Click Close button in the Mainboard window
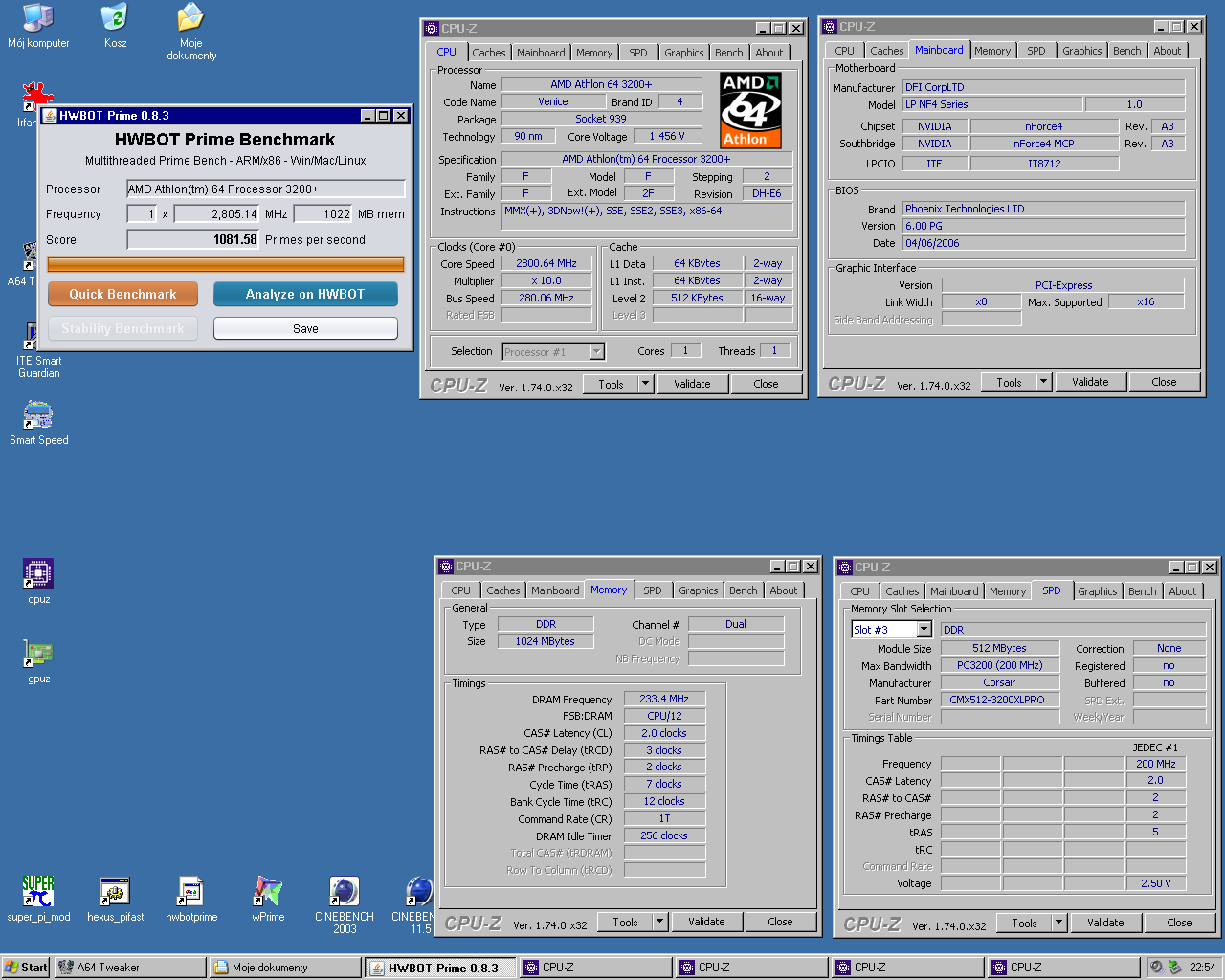The image size is (1225, 980). click(1164, 382)
